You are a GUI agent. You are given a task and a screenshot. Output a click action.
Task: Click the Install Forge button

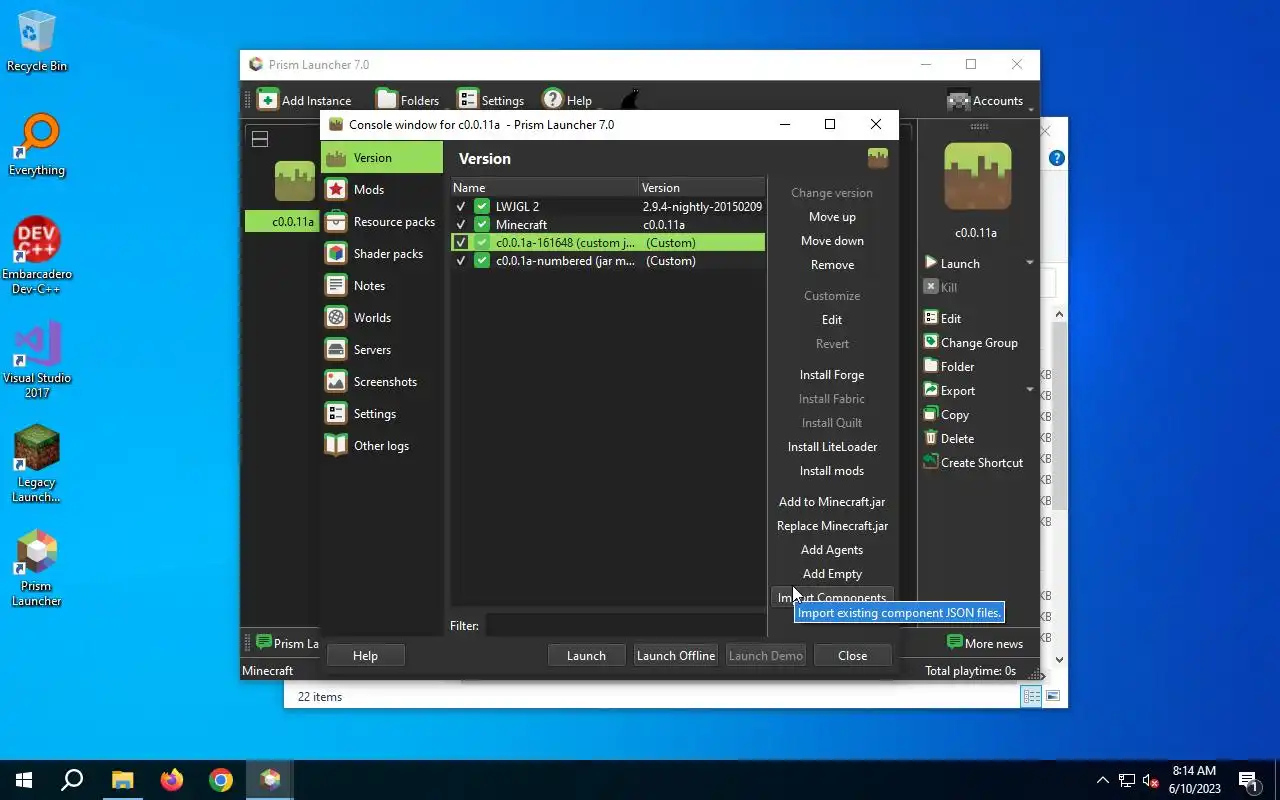click(x=832, y=375)
